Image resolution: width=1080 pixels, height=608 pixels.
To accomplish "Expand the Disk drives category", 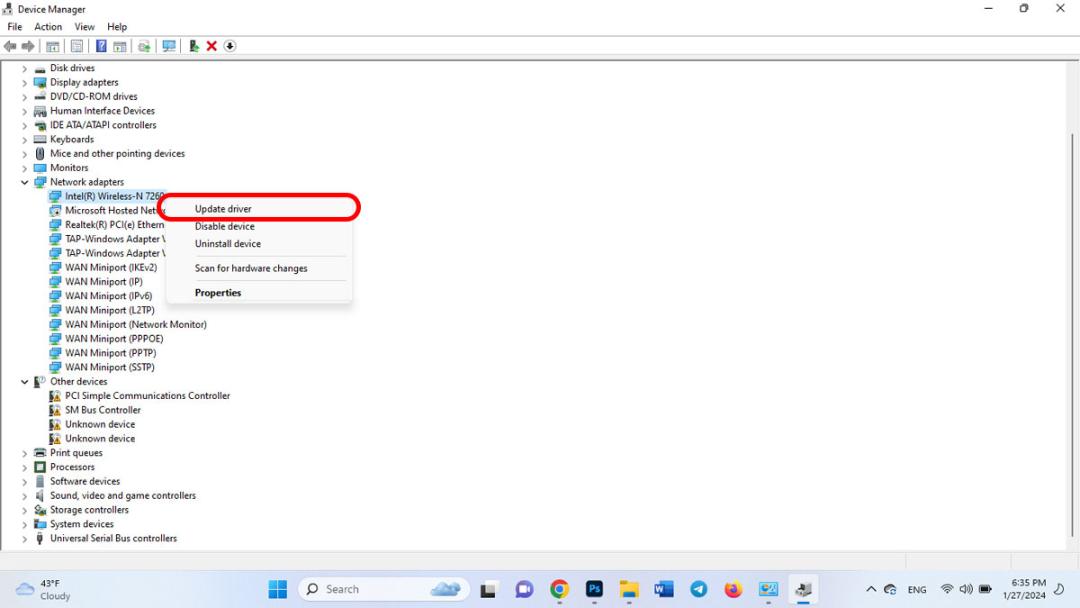I will pos(25,68).
